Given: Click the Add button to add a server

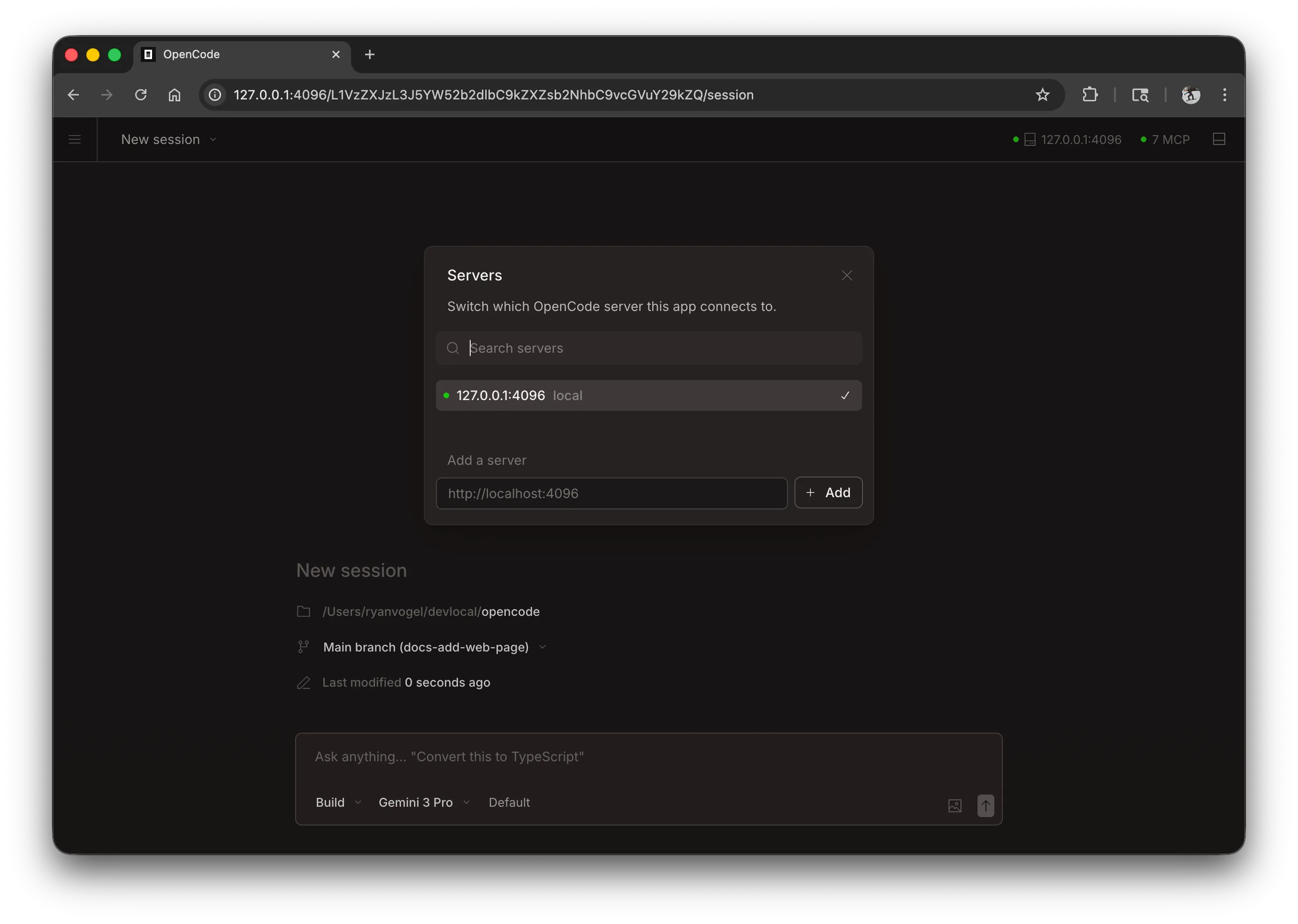Looking at the screenshot, I should (x=828, y=492).
